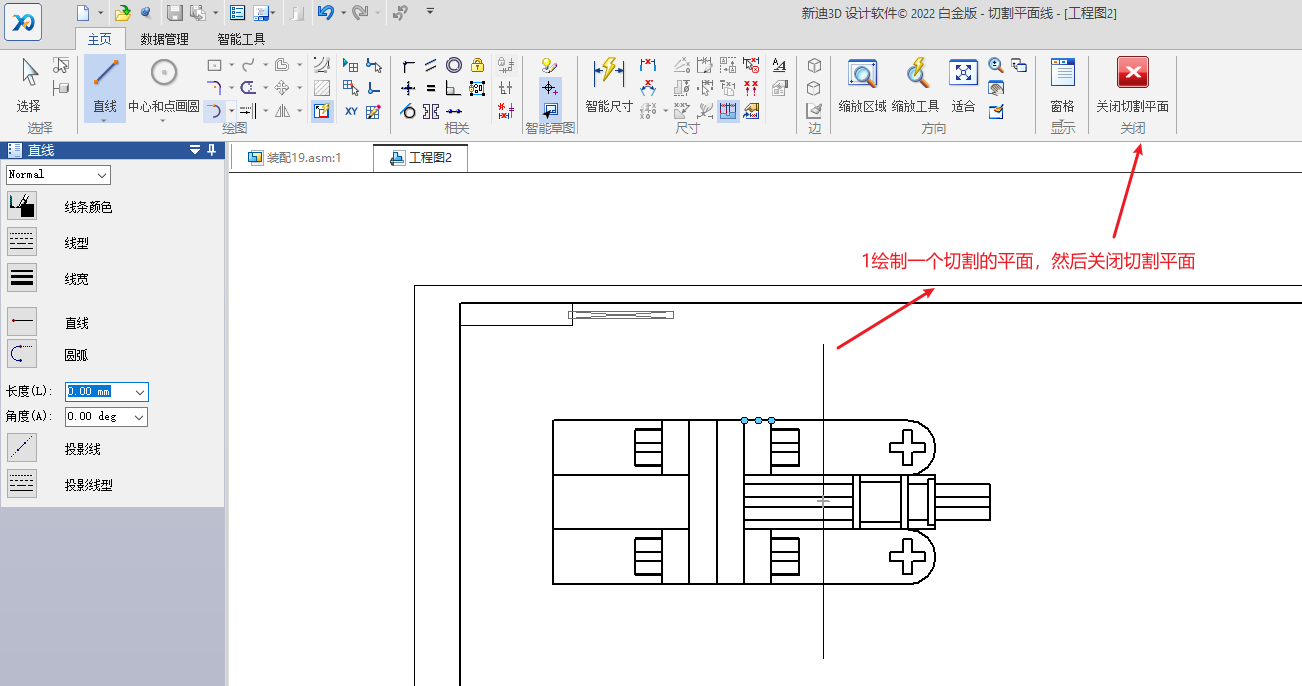Switch to the 数据管理 ribbon tab
This screenshot has height=686, width=1302.
click(164, 40)
